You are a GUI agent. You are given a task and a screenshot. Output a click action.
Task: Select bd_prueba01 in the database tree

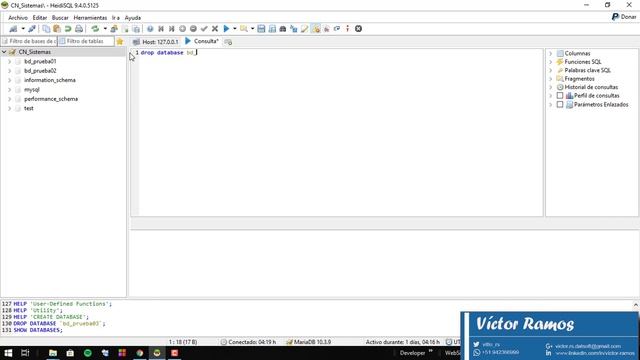tap(40, 61)
